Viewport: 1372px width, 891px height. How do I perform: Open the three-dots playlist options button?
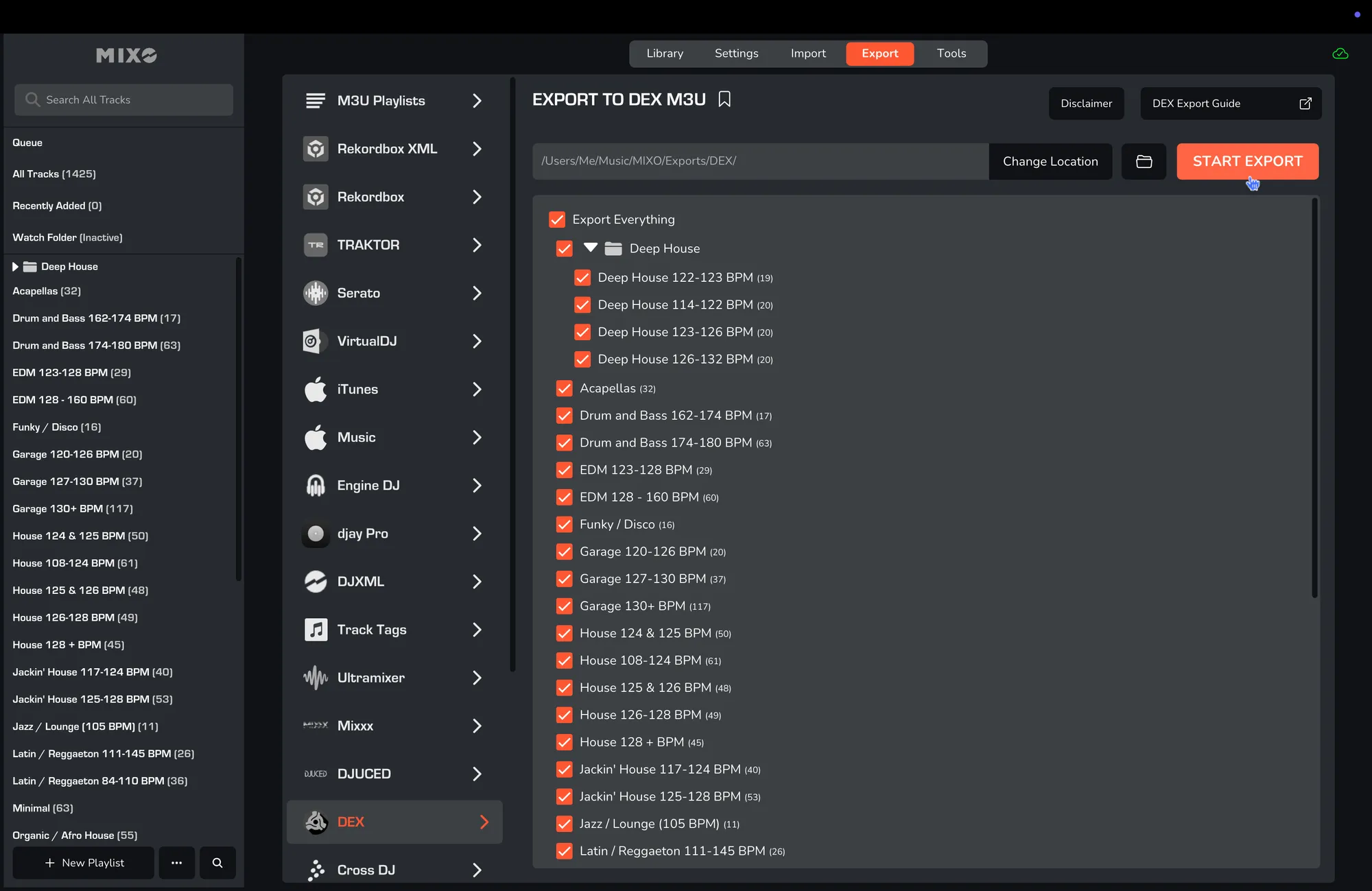click(177, 863)
